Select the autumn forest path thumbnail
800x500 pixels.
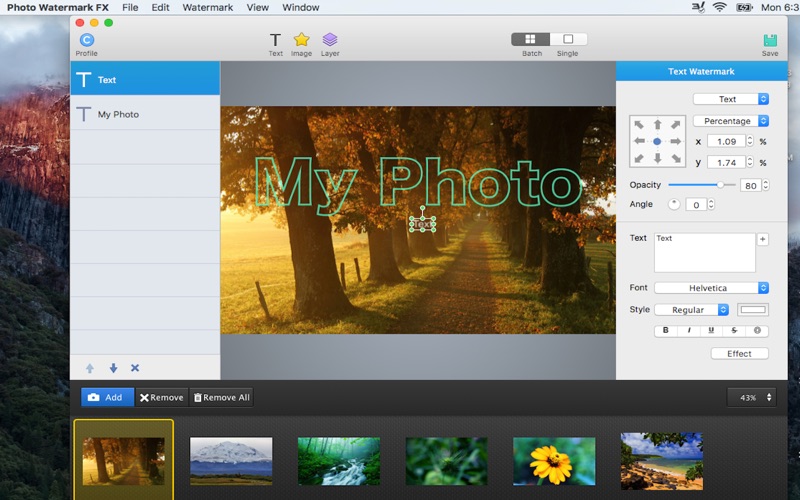coord(123,461)
